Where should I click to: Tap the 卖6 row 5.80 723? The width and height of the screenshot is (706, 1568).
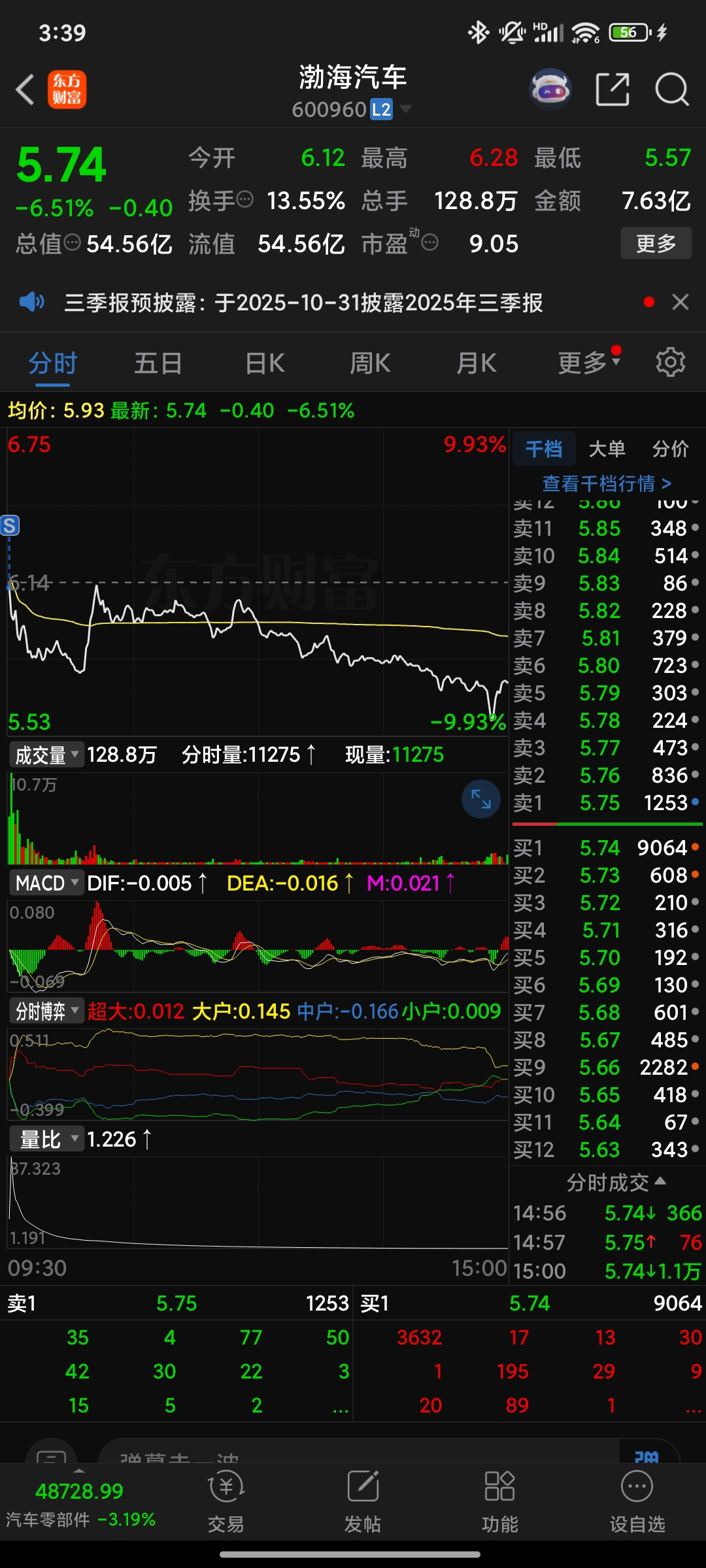click(607, 665)
